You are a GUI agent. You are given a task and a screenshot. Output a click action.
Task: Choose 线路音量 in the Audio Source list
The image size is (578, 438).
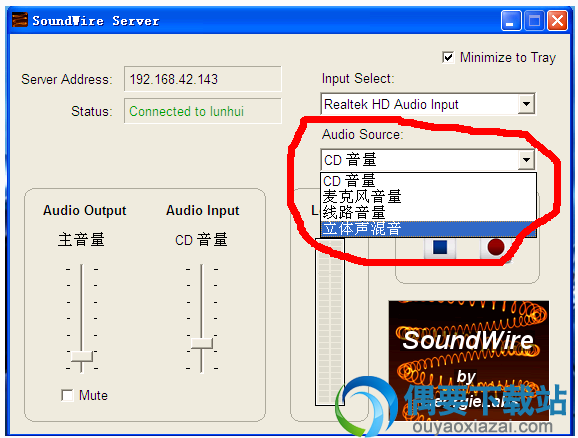[428, 213]
